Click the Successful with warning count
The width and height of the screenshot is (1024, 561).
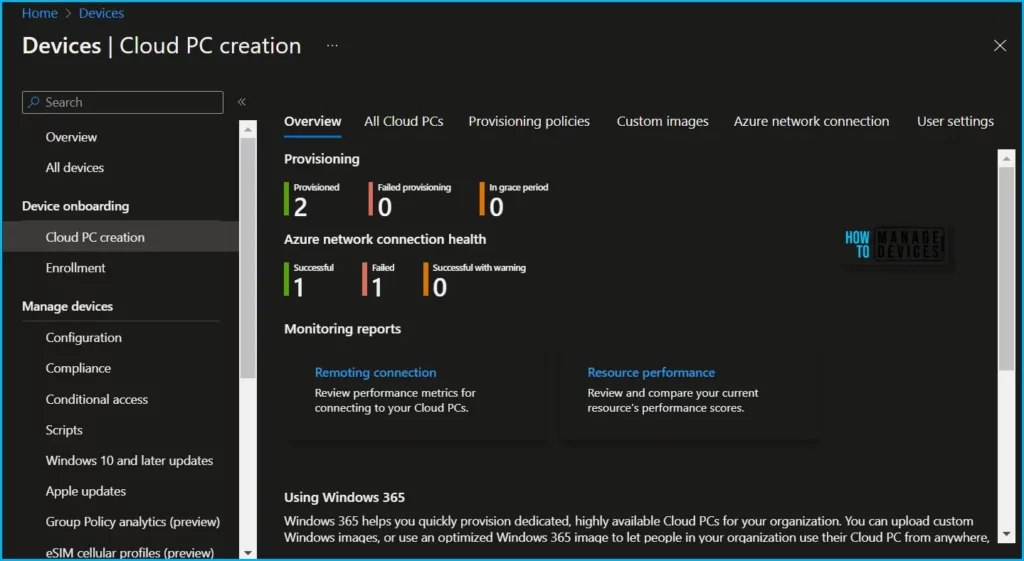click(440, 288)
